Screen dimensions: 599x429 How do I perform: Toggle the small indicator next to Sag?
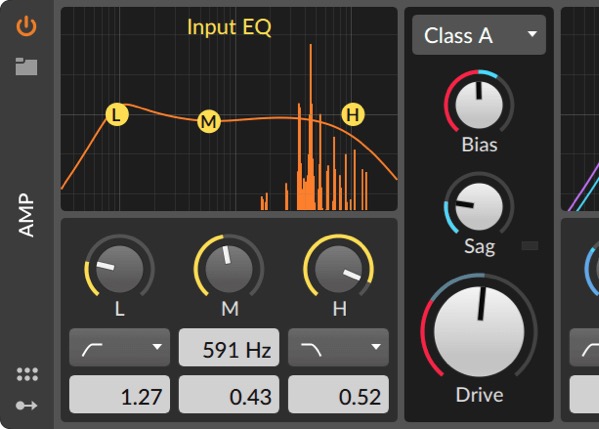point(530,245)
